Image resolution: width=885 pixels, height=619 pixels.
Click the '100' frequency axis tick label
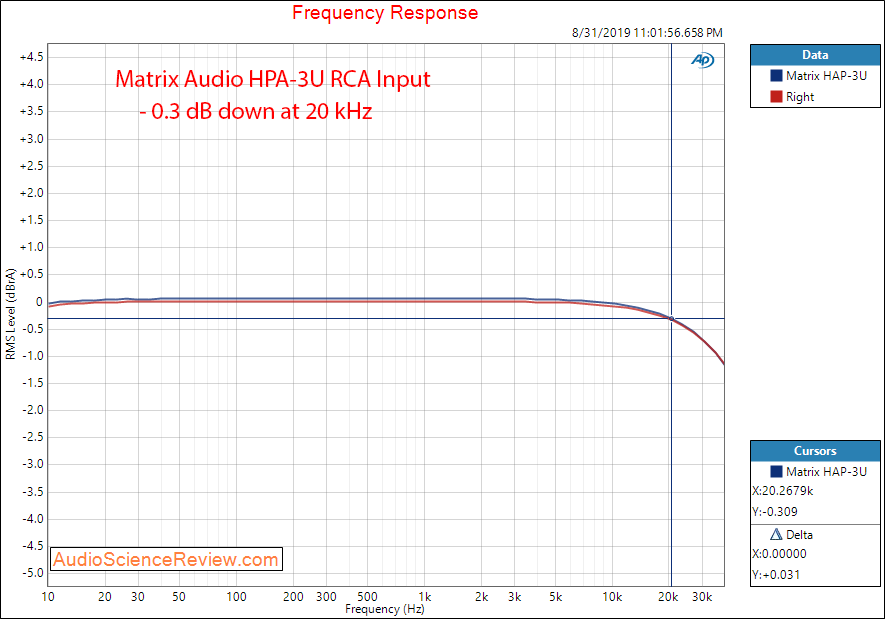click(236, 597)
